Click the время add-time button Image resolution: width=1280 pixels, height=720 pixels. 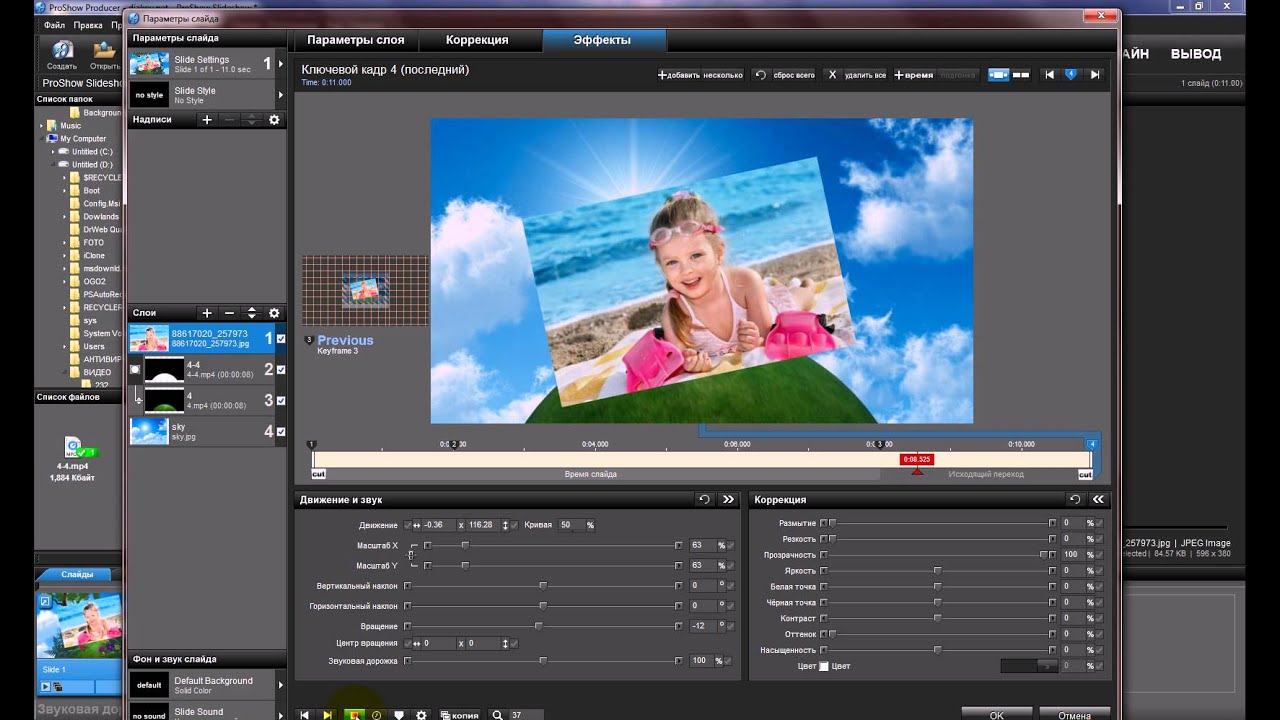tap(913, 75)
